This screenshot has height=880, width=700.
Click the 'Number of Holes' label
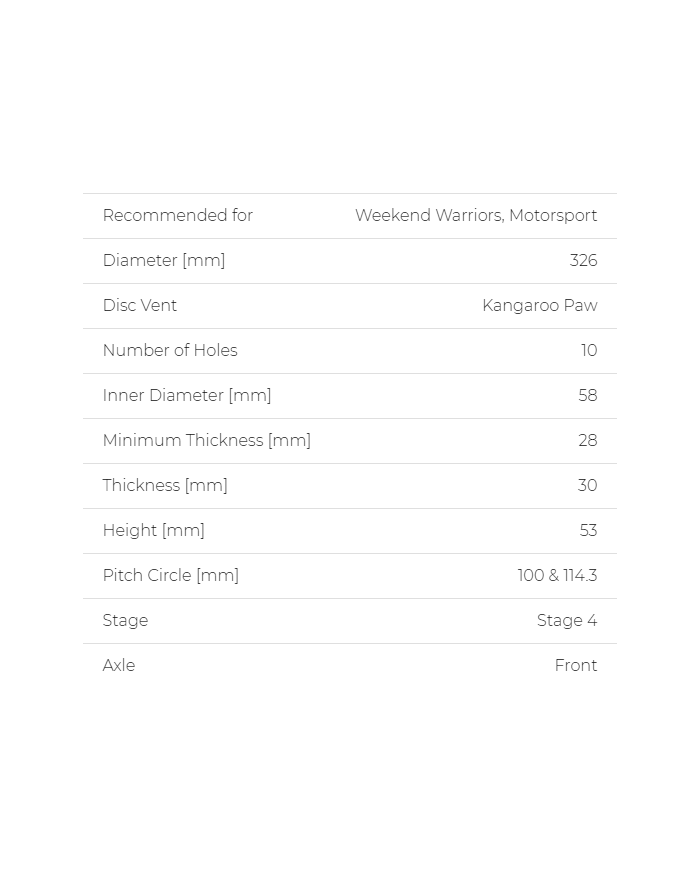tap(170, 351)
